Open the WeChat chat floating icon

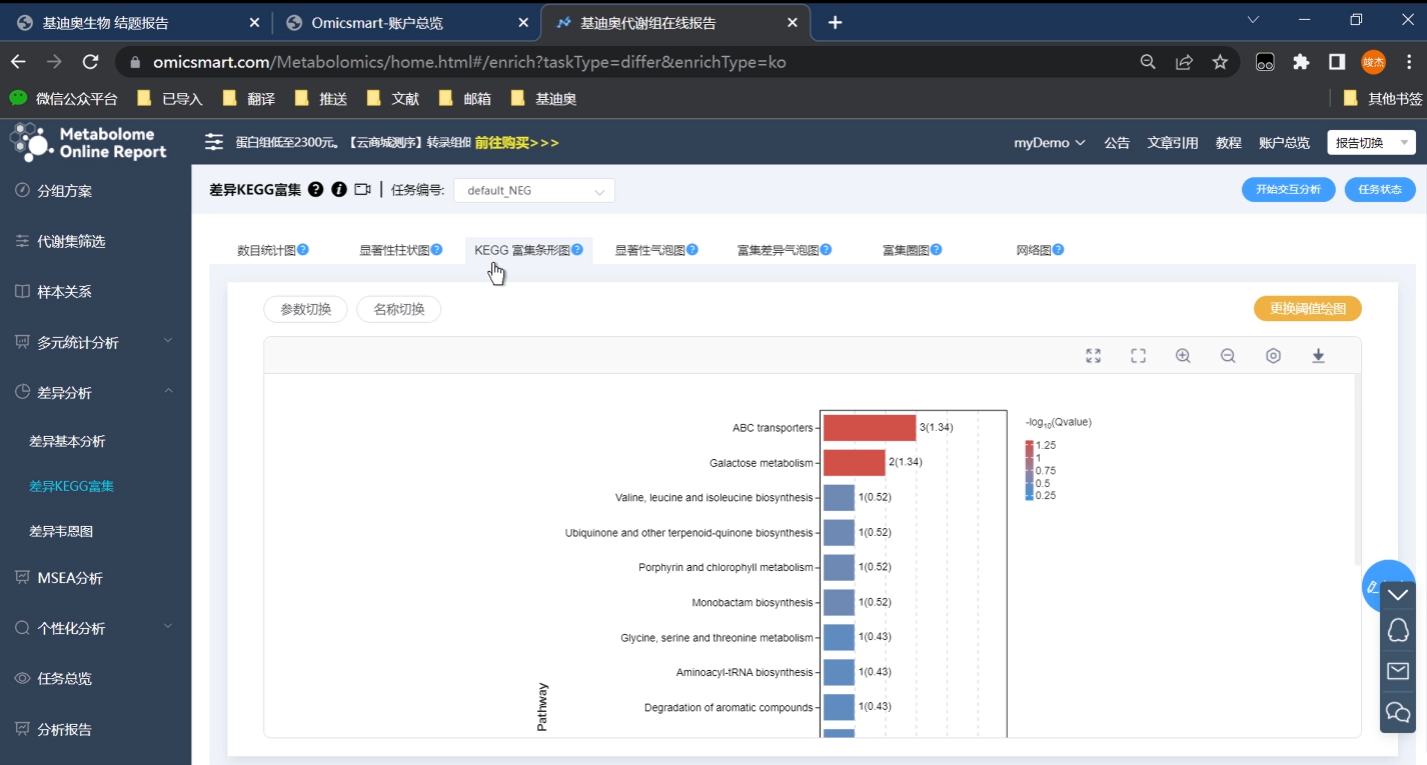1398,712
